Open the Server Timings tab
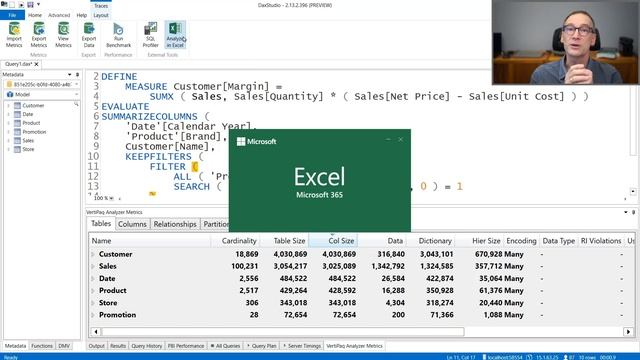640x360 pixels. 302,346
